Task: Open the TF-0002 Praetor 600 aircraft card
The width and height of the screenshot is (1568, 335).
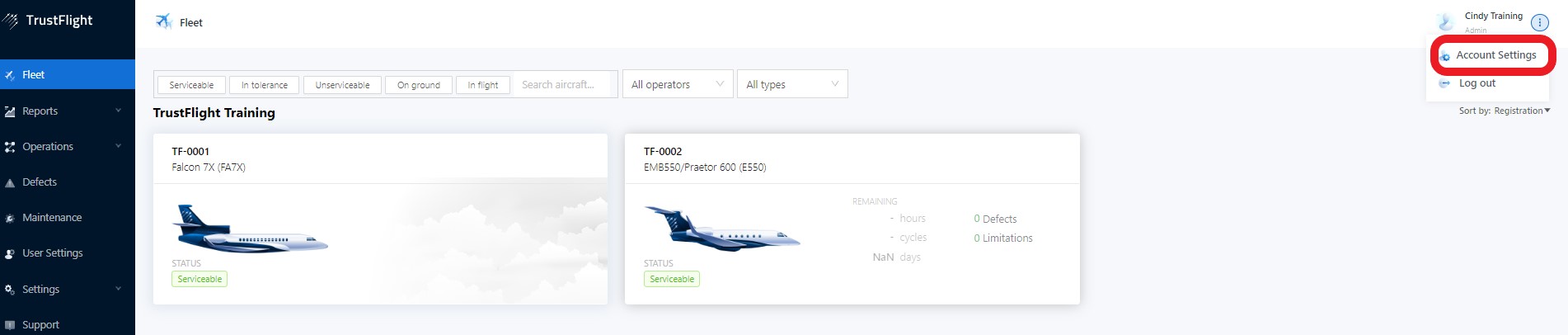Action: point(852,219)
